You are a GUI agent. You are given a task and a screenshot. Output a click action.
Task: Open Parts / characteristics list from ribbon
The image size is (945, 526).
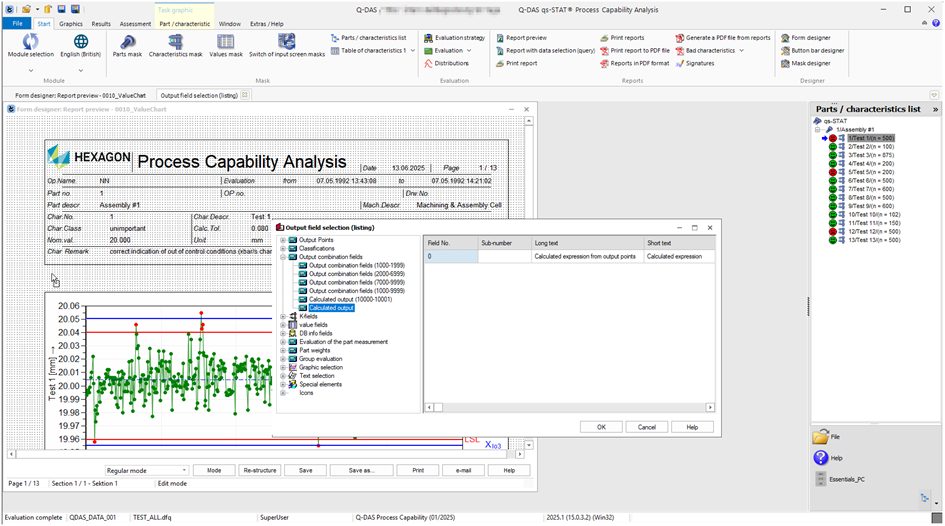tap(368, 37)
